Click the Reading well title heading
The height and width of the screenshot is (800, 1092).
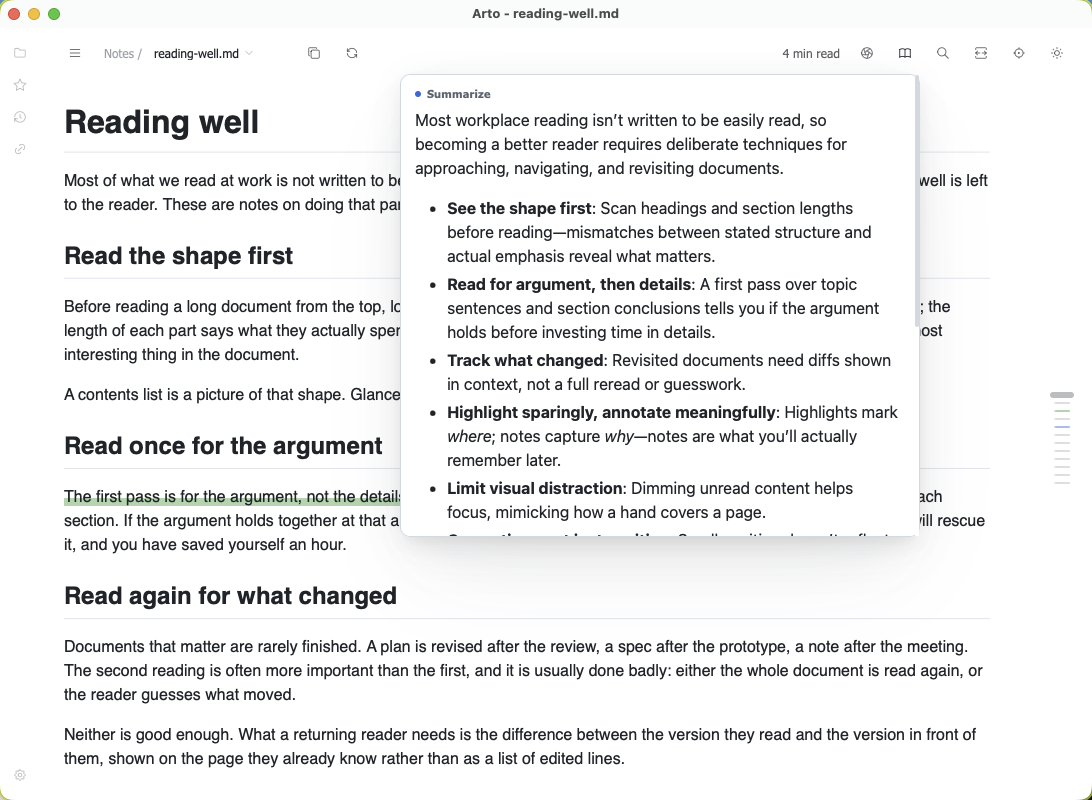pyautogui.click(x=162, y=122)
